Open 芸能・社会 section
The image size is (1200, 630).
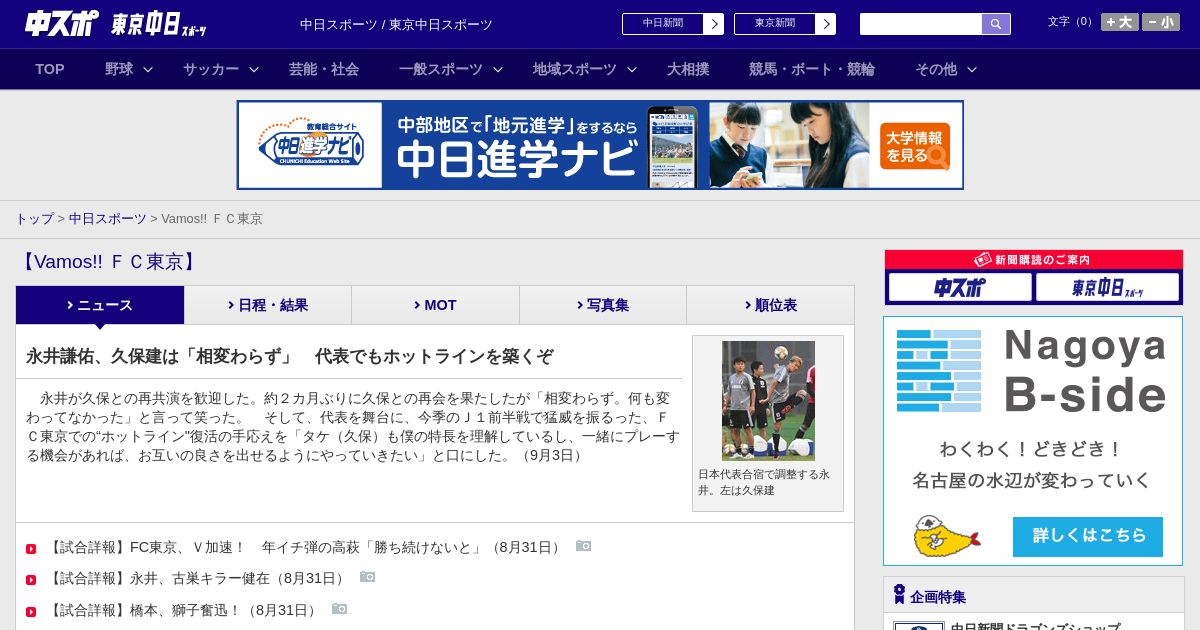pyautogui.click(x=324, y=69)
